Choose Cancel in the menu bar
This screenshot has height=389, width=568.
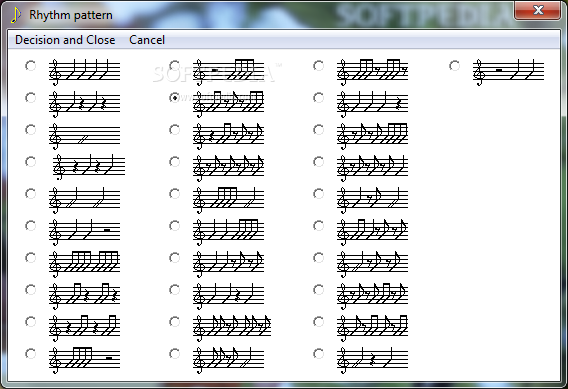coord(147,40)
